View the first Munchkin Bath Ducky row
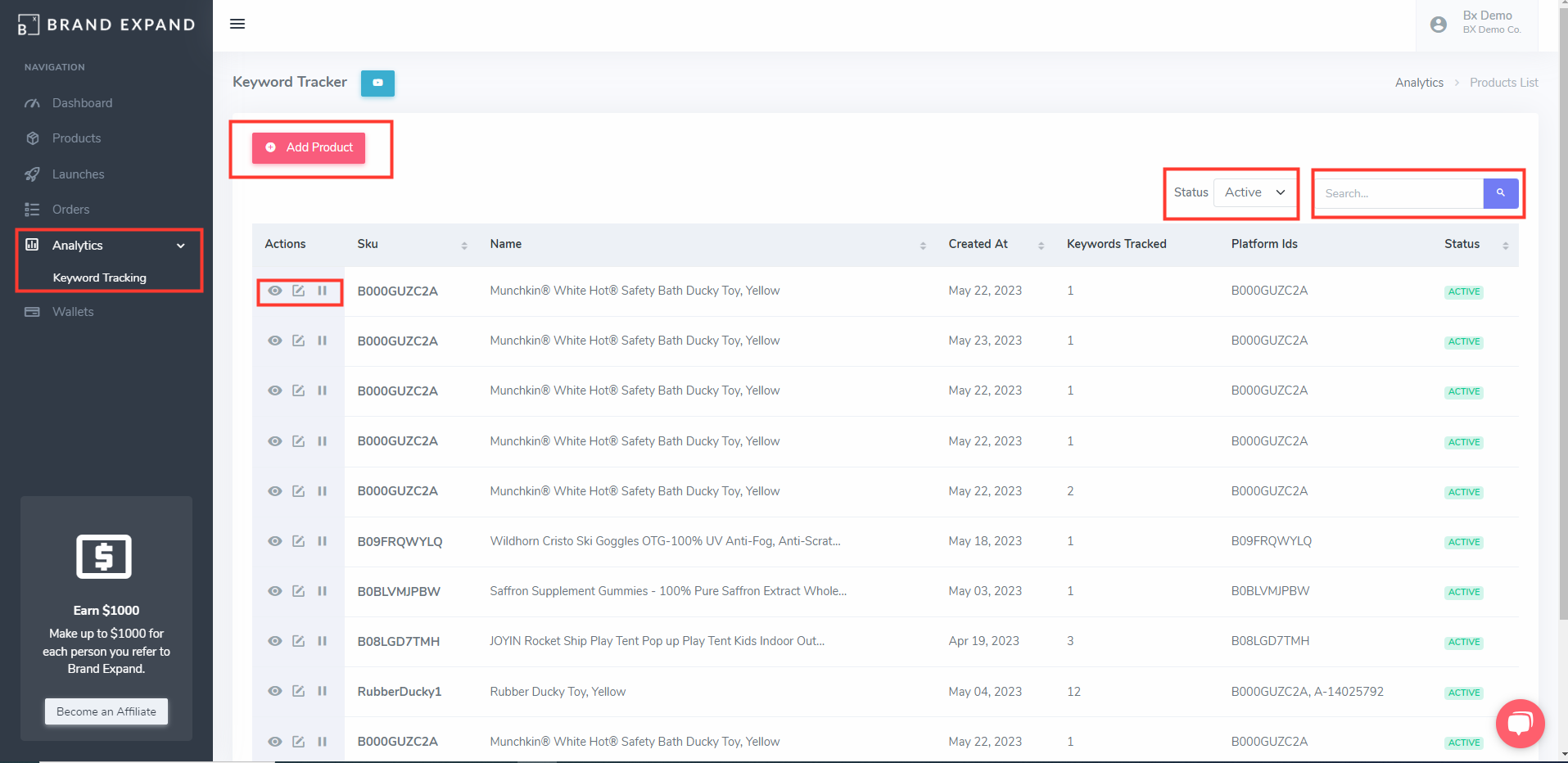The width and height of the screenshot is (1568, 763). 275,291
